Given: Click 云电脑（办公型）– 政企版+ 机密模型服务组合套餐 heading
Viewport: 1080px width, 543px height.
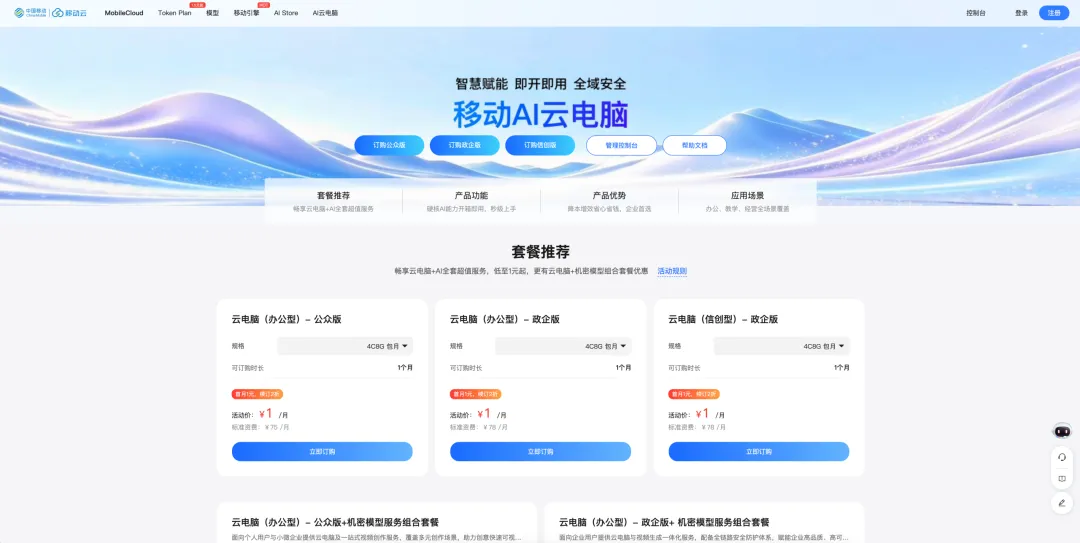Looking at the screenshot, I should 664,522.
